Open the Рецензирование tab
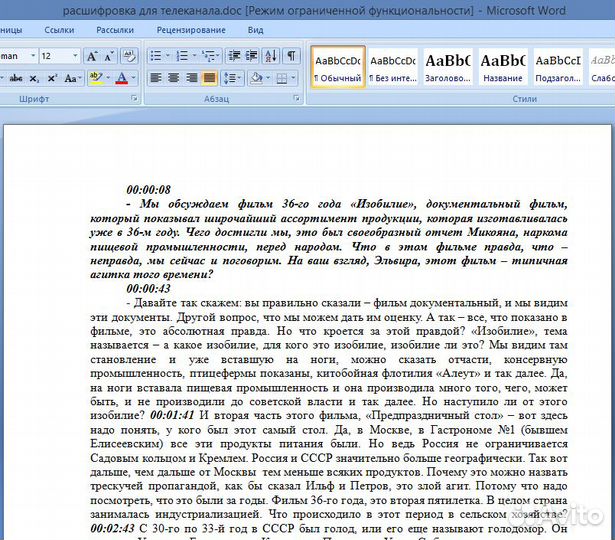The image size is (615, 540). point(191,30)
